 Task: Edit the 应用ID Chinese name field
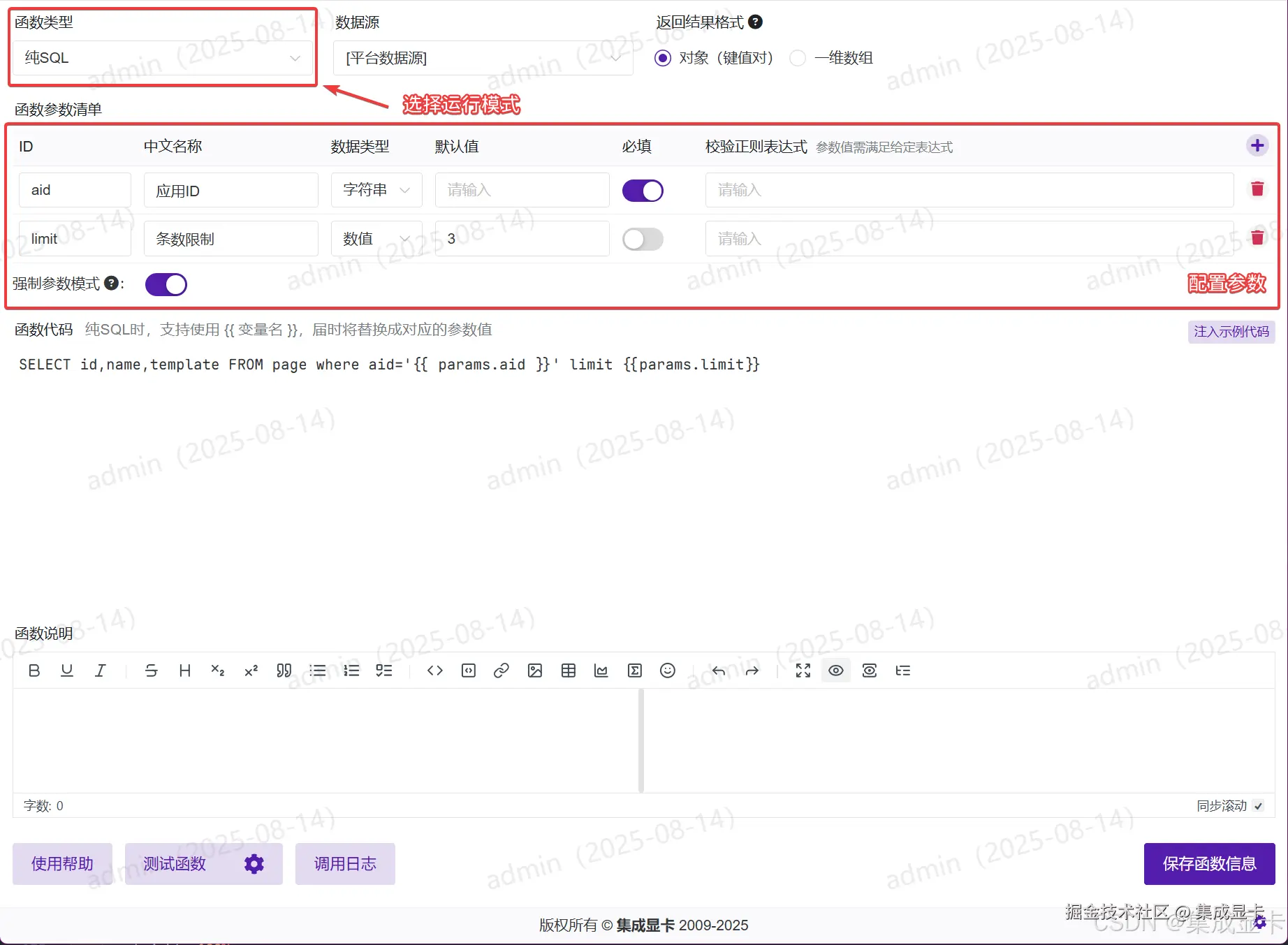pos(231,190)
